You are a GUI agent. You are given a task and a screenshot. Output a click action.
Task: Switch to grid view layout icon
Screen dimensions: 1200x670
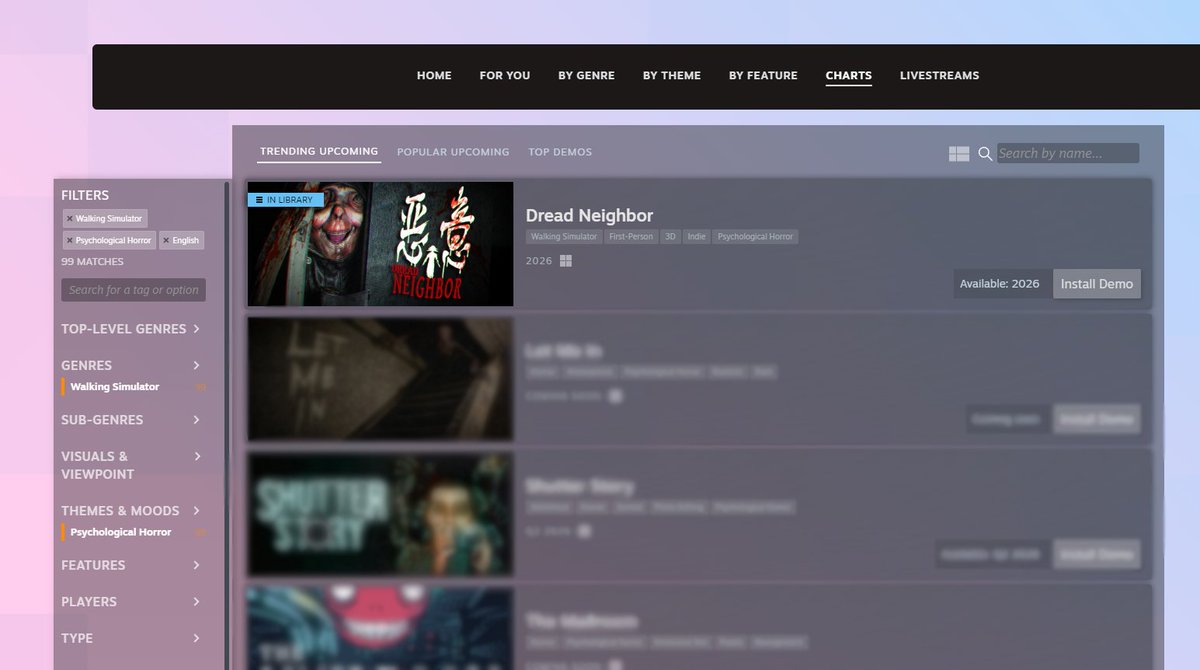click(x=959, y=153)
